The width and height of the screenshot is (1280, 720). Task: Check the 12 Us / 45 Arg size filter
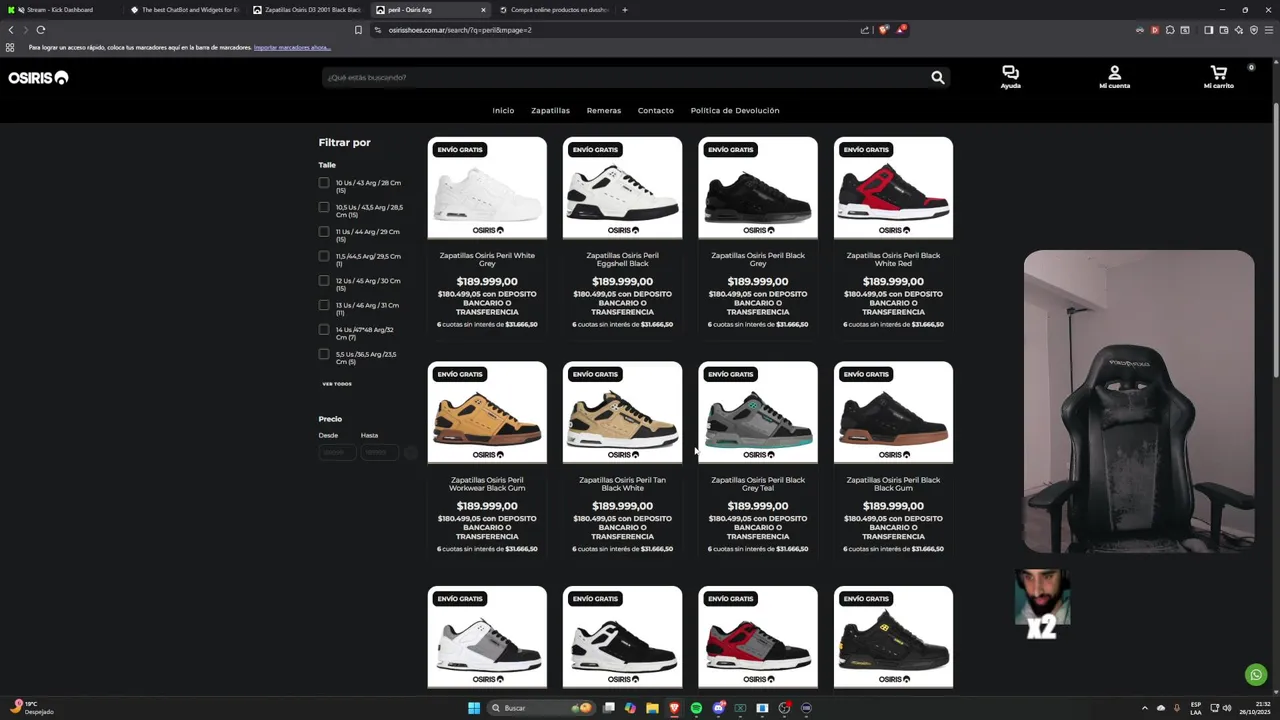click(x=324, y=281)
